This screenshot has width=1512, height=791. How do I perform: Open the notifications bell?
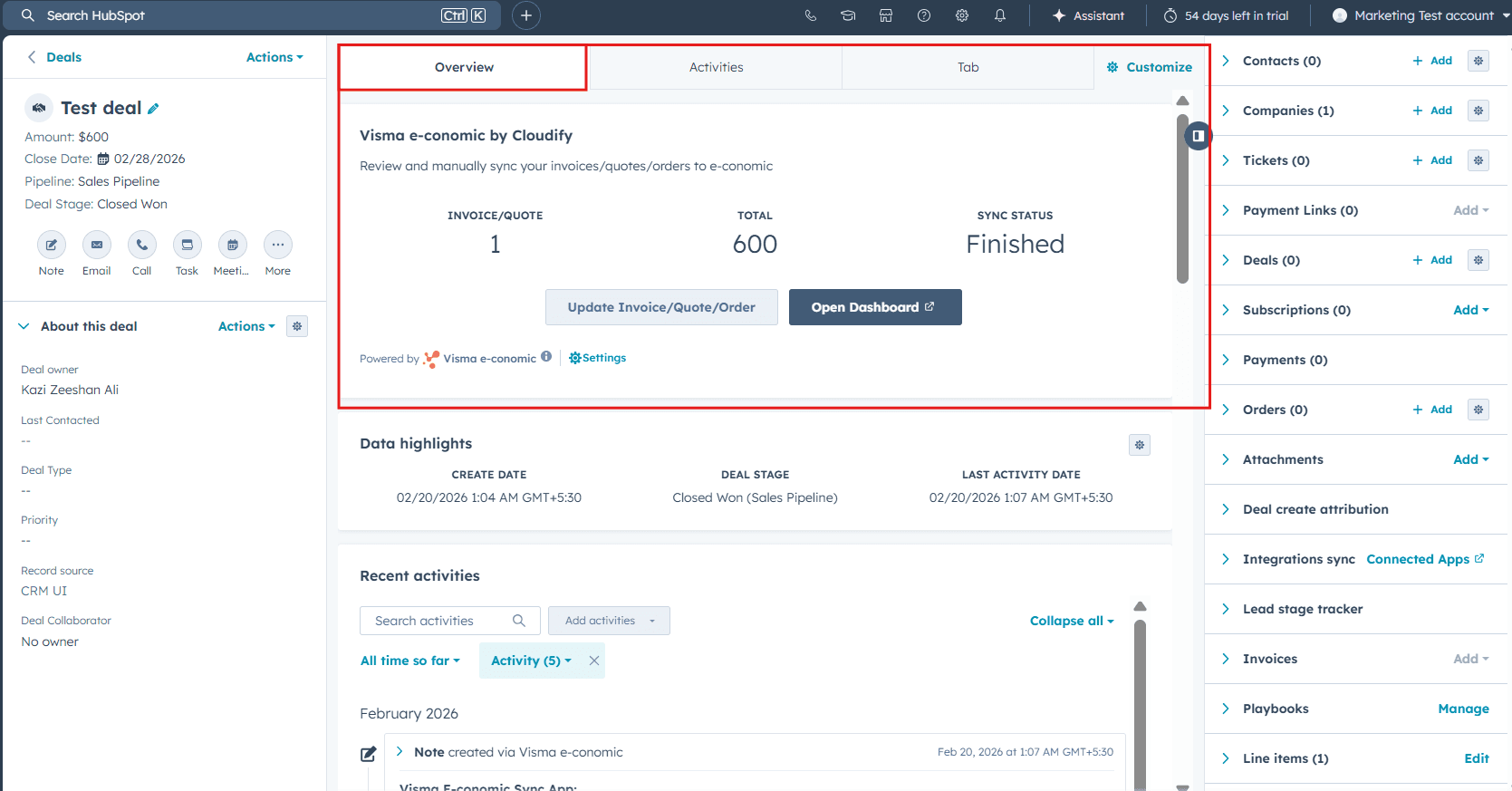click(1000, 15)
